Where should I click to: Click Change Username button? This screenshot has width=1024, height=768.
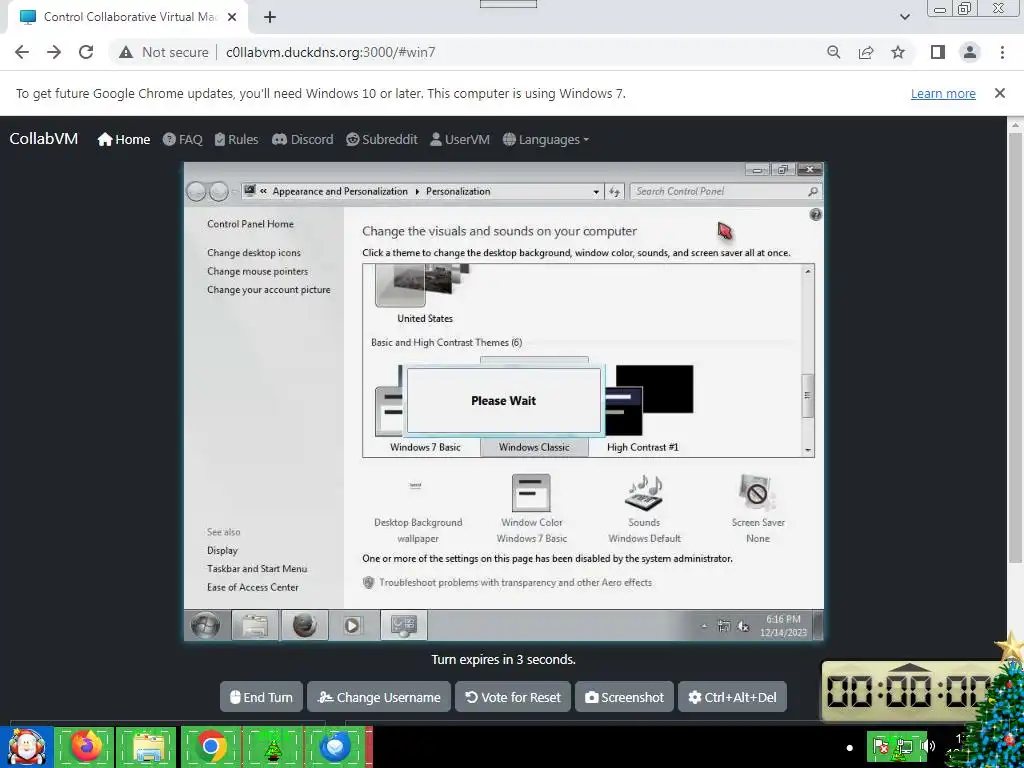[379, 697]
